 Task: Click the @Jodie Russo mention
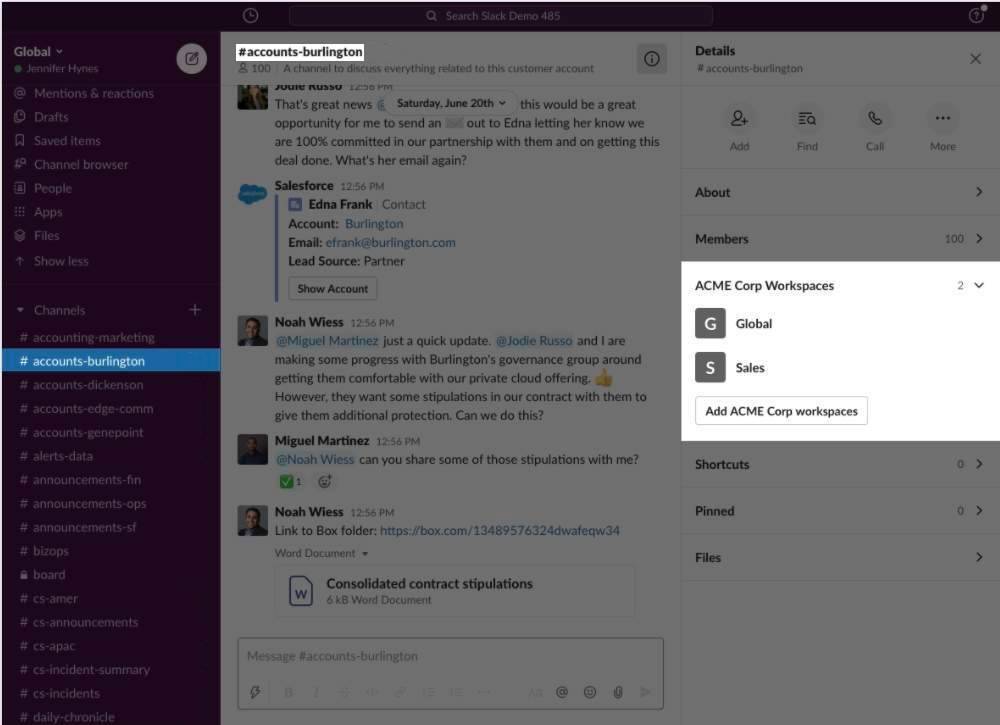point(534,341)
